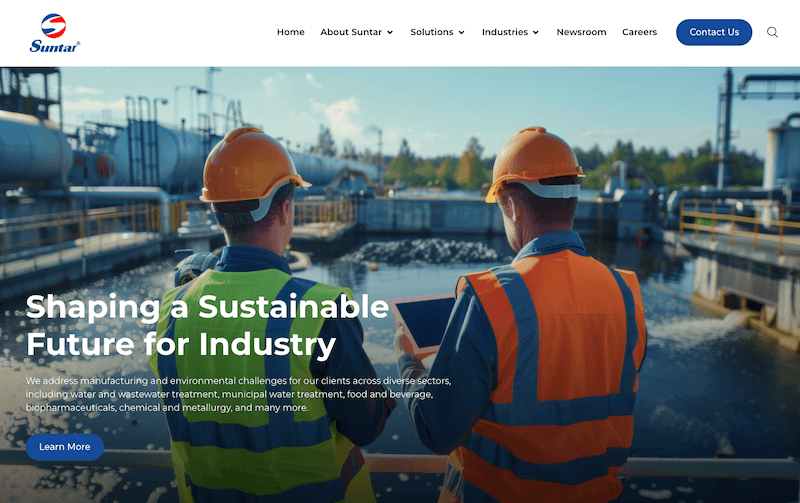Open search with the magnifier icon

pyautogui.click(x=772, y=32)
